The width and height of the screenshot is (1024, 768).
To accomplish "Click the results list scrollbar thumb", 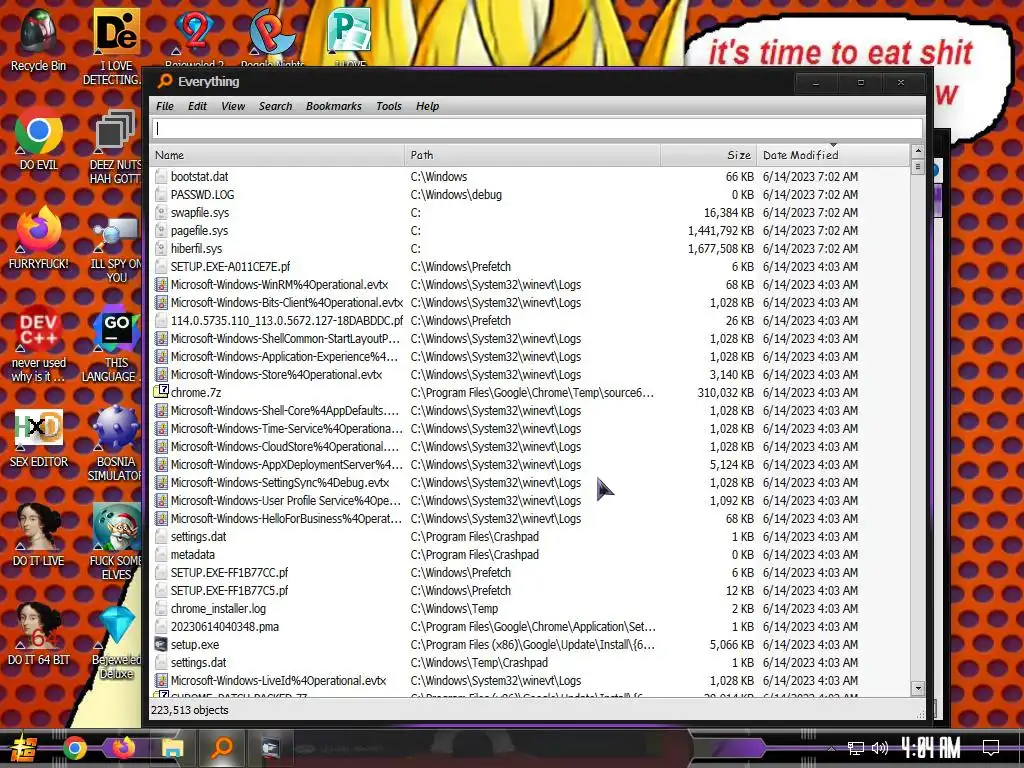I will [x=918, y=167].
